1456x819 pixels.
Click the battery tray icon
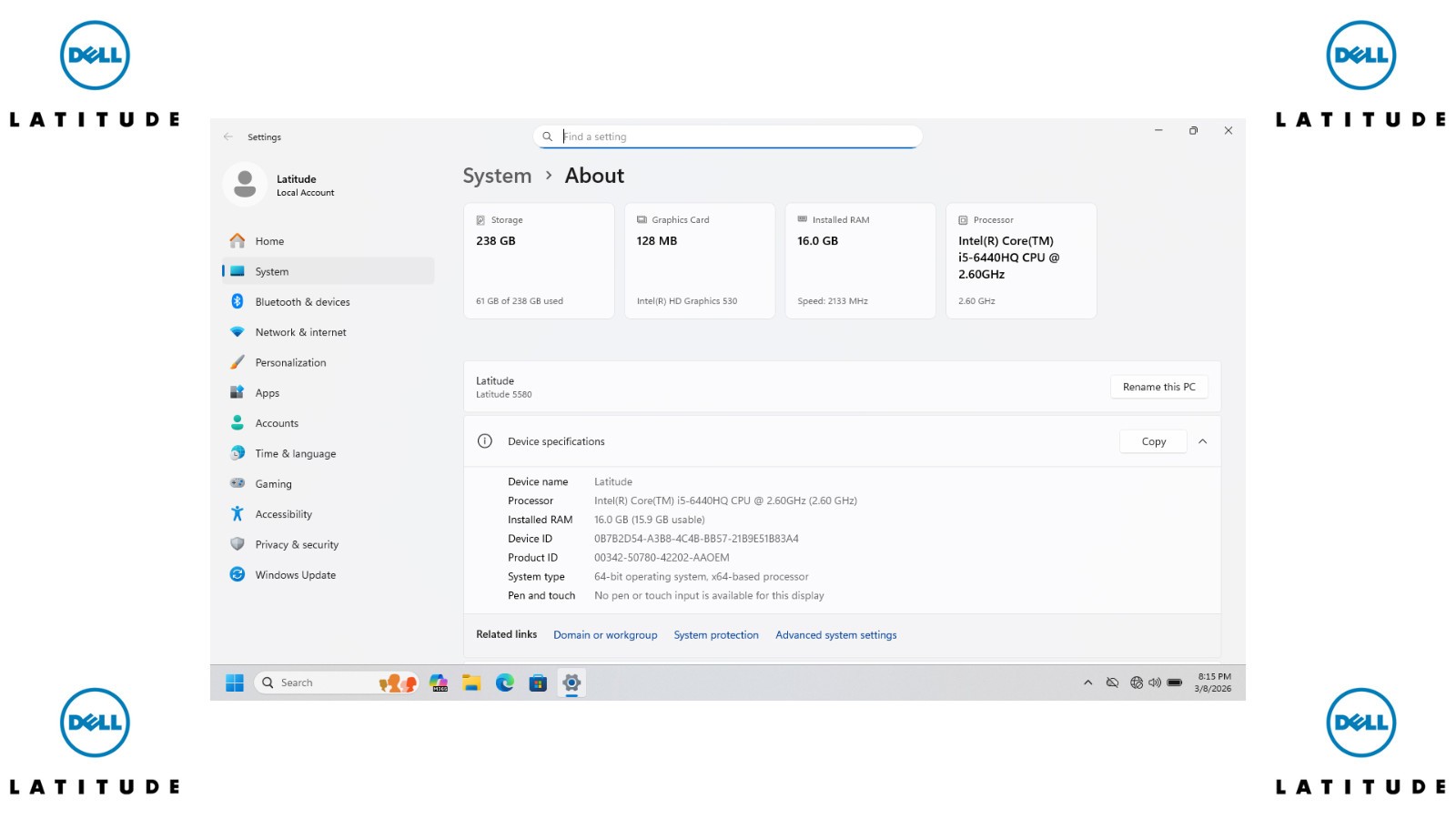[x=1175, y=682]
